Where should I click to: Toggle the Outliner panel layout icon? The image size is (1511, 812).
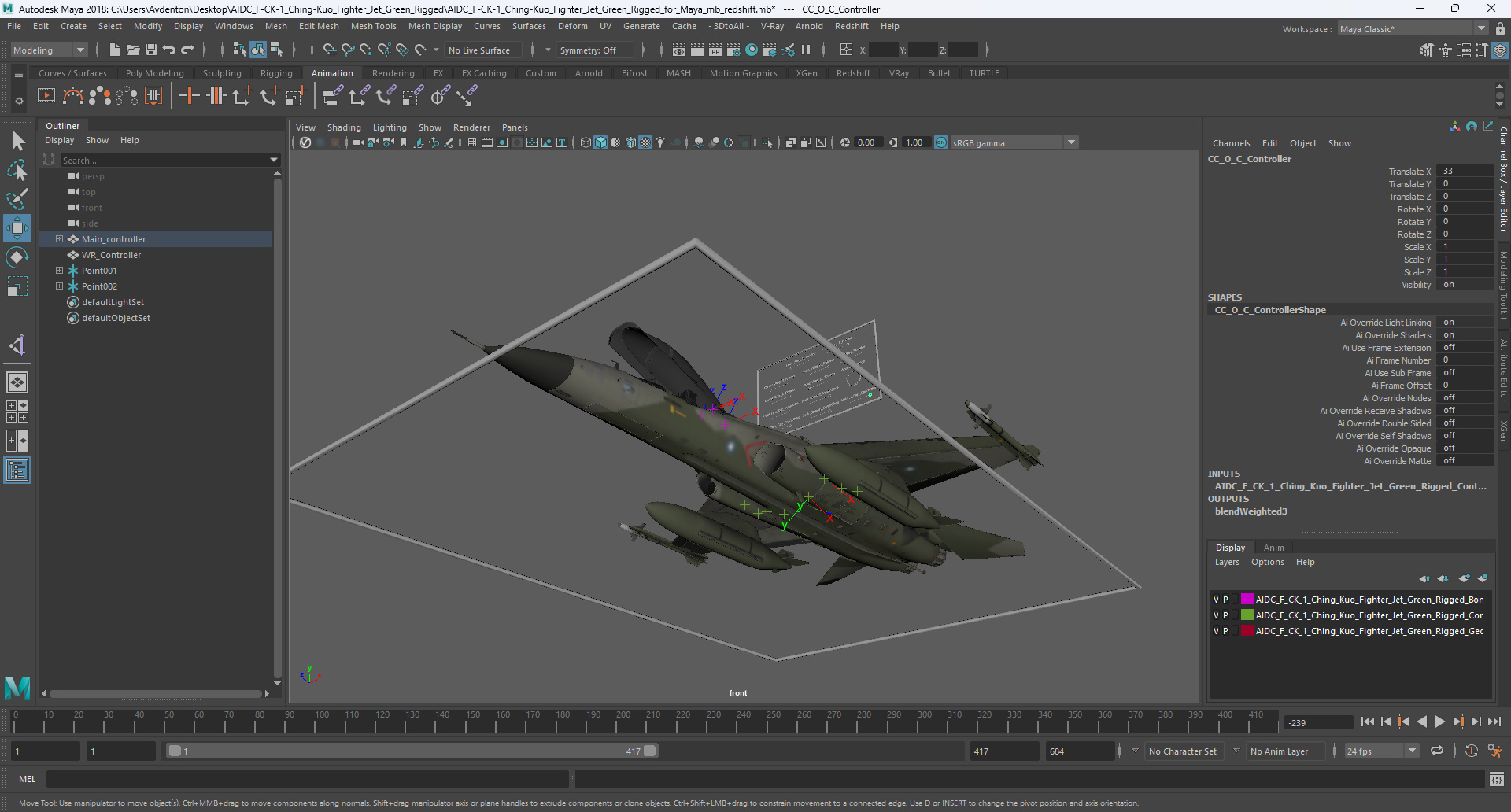click(17, 471)
